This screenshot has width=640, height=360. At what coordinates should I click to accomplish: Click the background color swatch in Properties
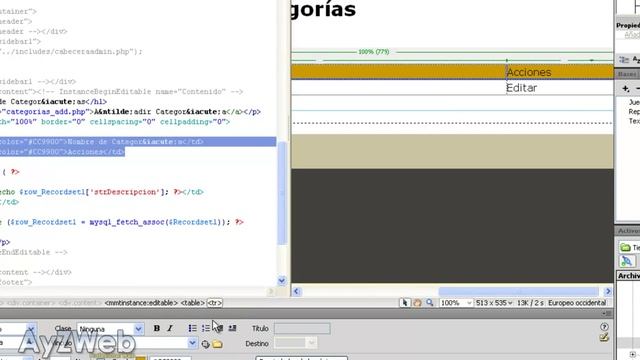(x=140, y=358)
